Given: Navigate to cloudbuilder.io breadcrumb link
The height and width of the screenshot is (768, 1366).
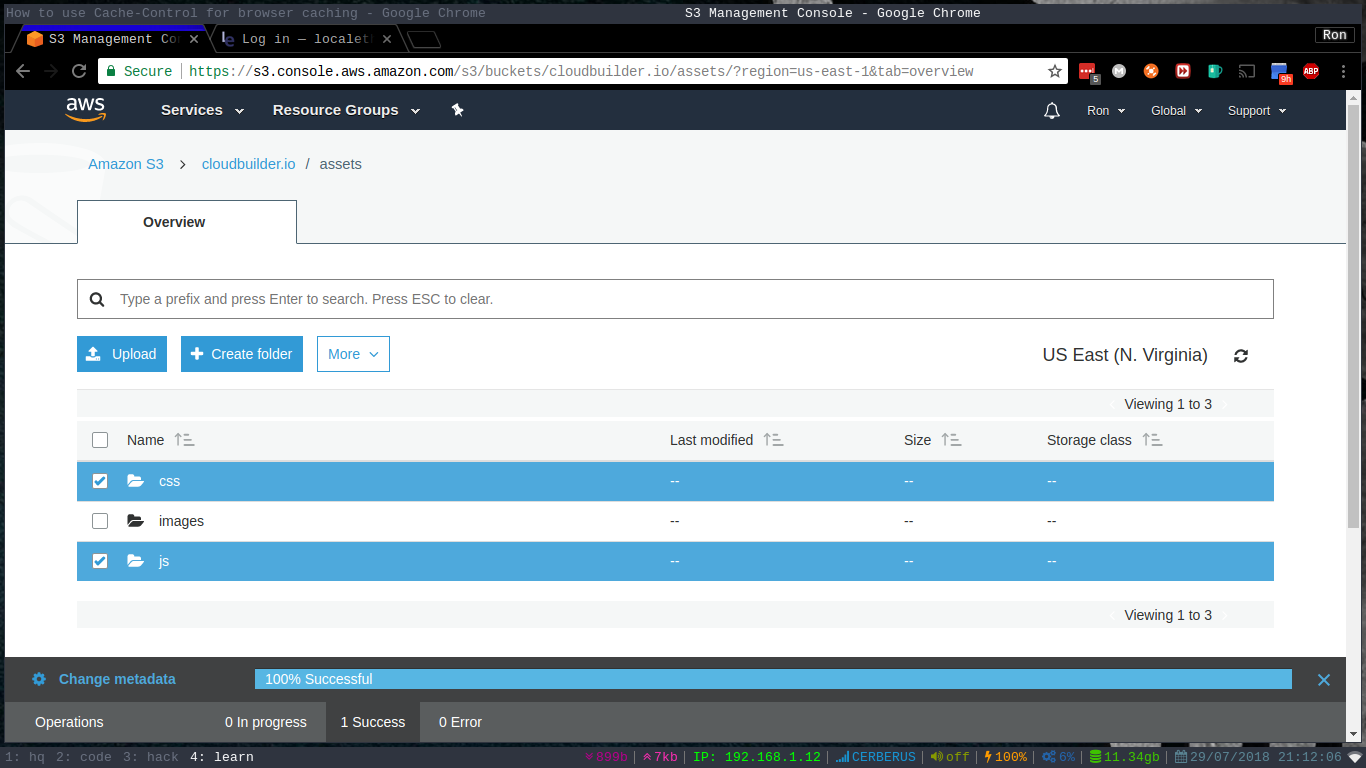Looking at the screenshot, I should (x=248, y=164).
